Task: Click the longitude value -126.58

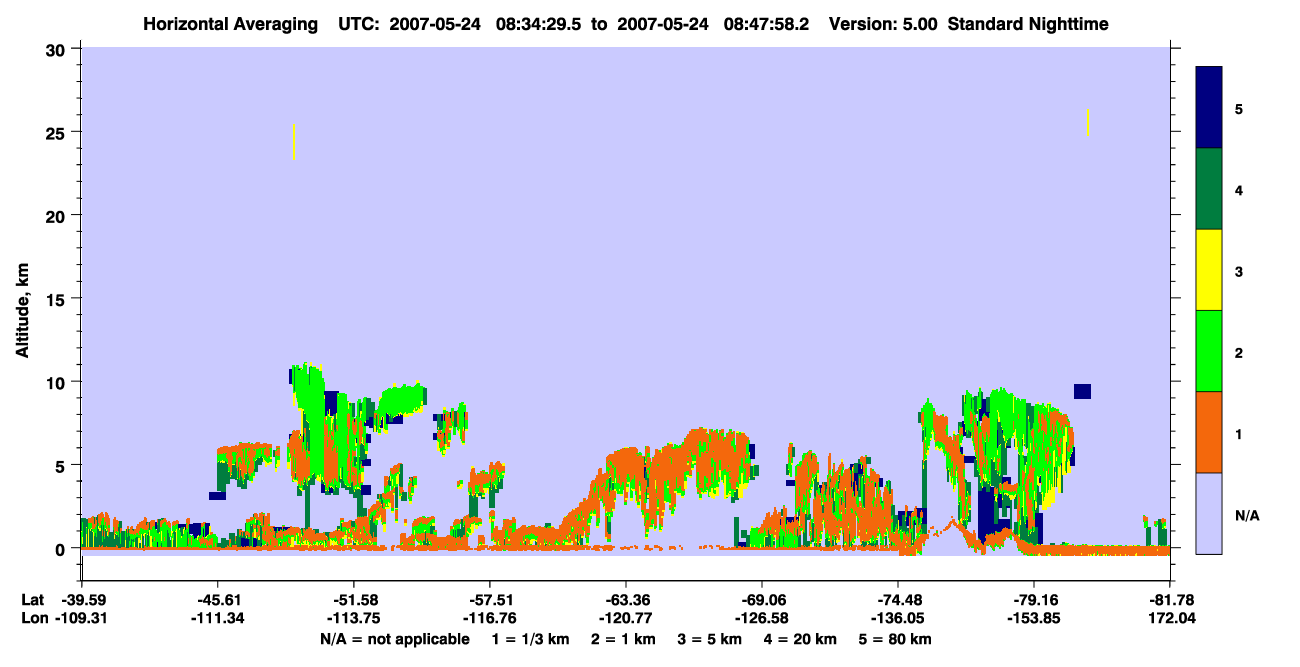Action: pyautogui.click(x=762, y=618)
